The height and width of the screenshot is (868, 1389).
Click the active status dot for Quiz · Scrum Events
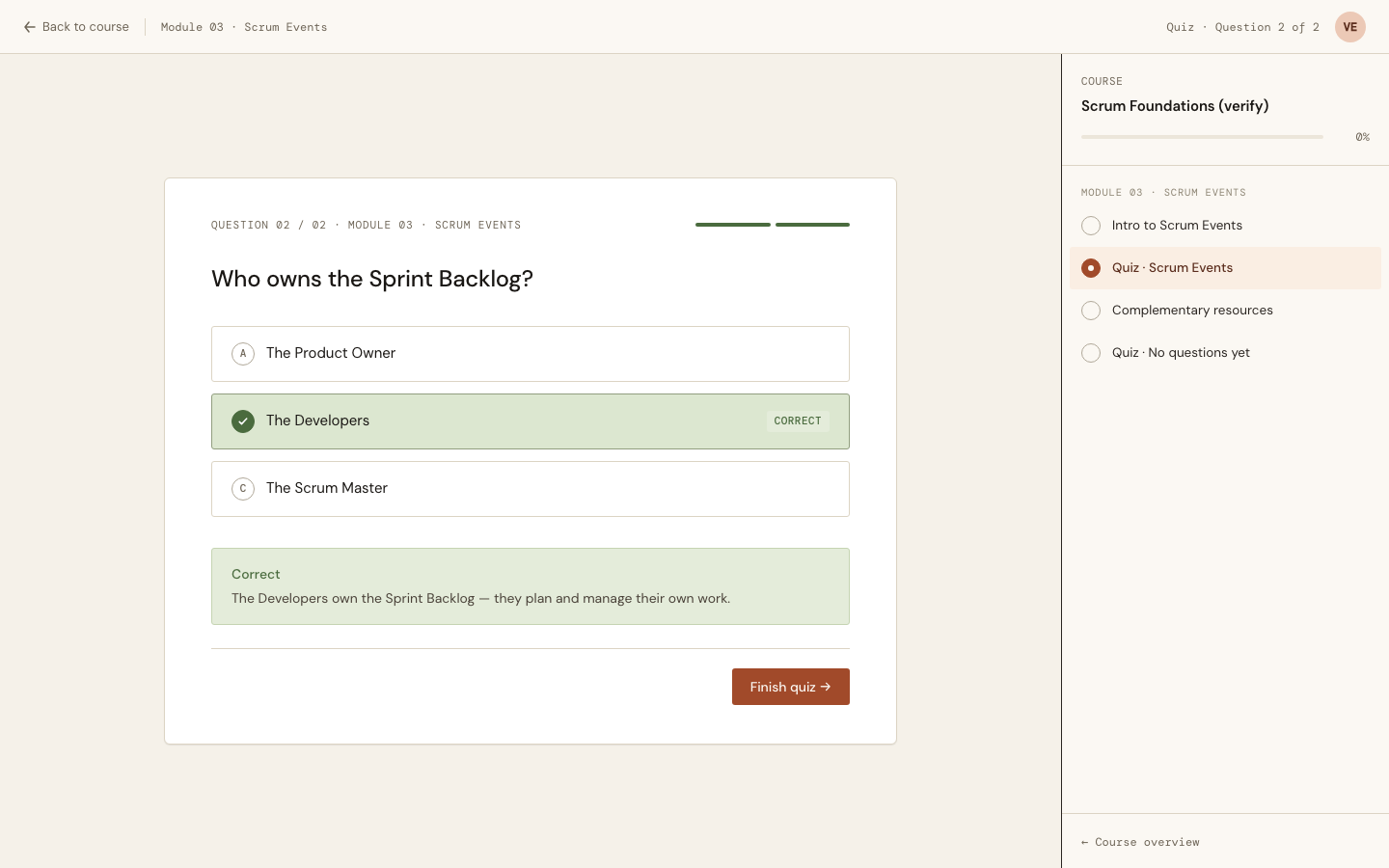point(1091,268)
